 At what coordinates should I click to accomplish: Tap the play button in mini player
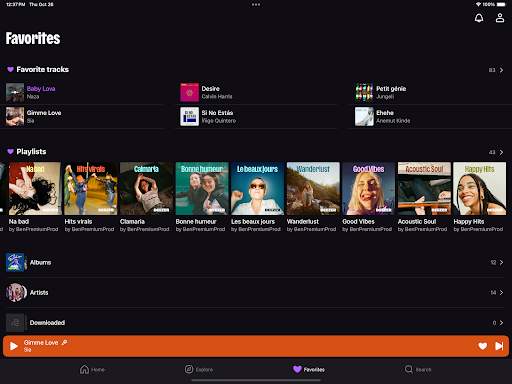pyautogui.click(x=14, y=346)
